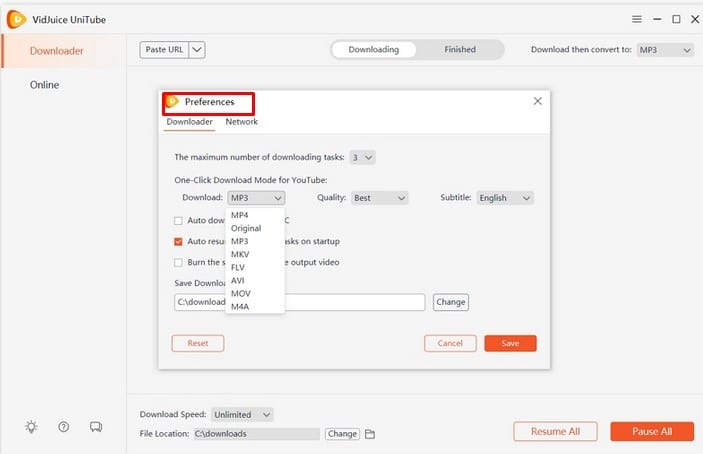Switch to Downloader tab in Preferences

click(189, 122)
